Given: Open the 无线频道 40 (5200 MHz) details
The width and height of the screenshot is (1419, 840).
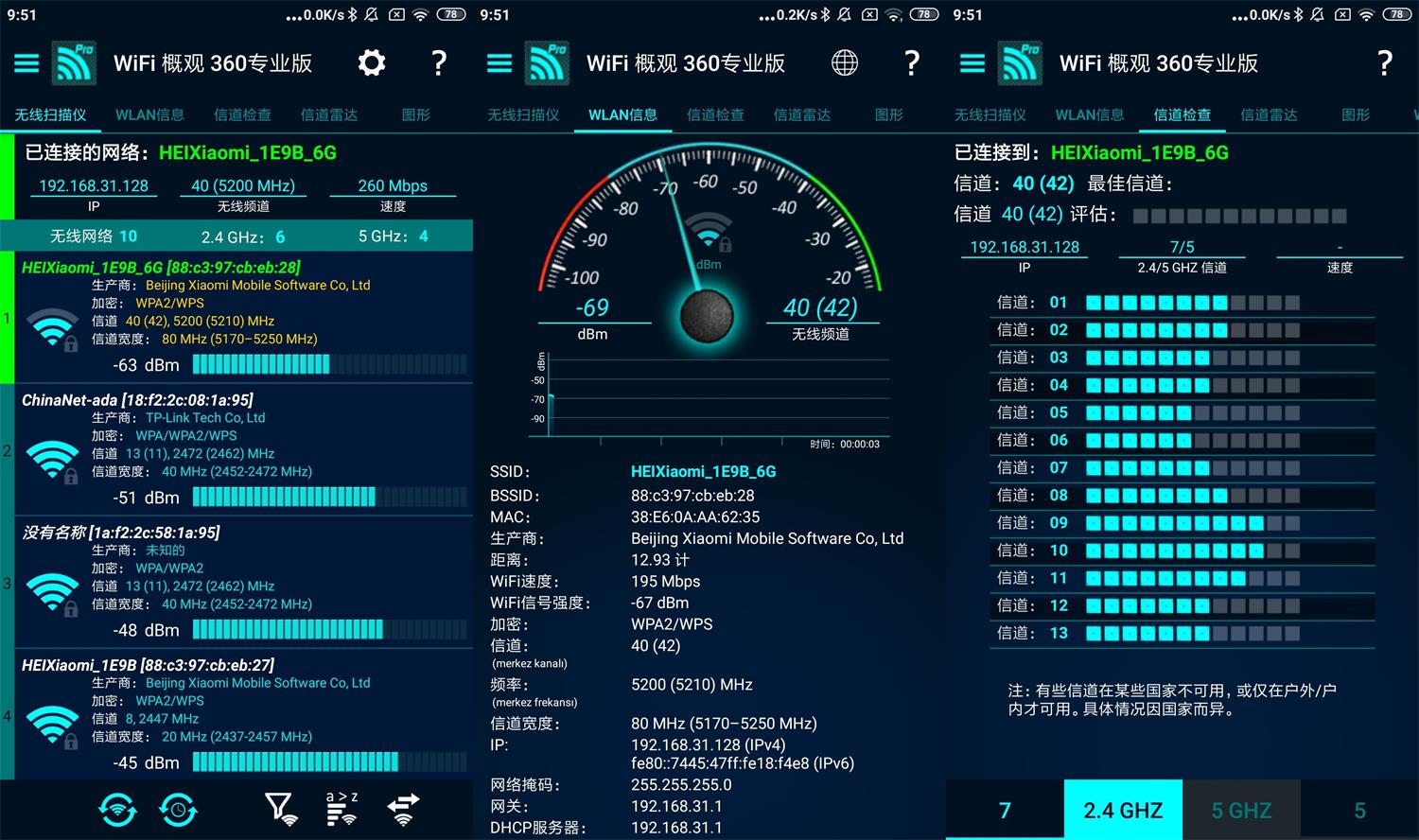Looking at the screenshot, I should (x=242, y=185).
